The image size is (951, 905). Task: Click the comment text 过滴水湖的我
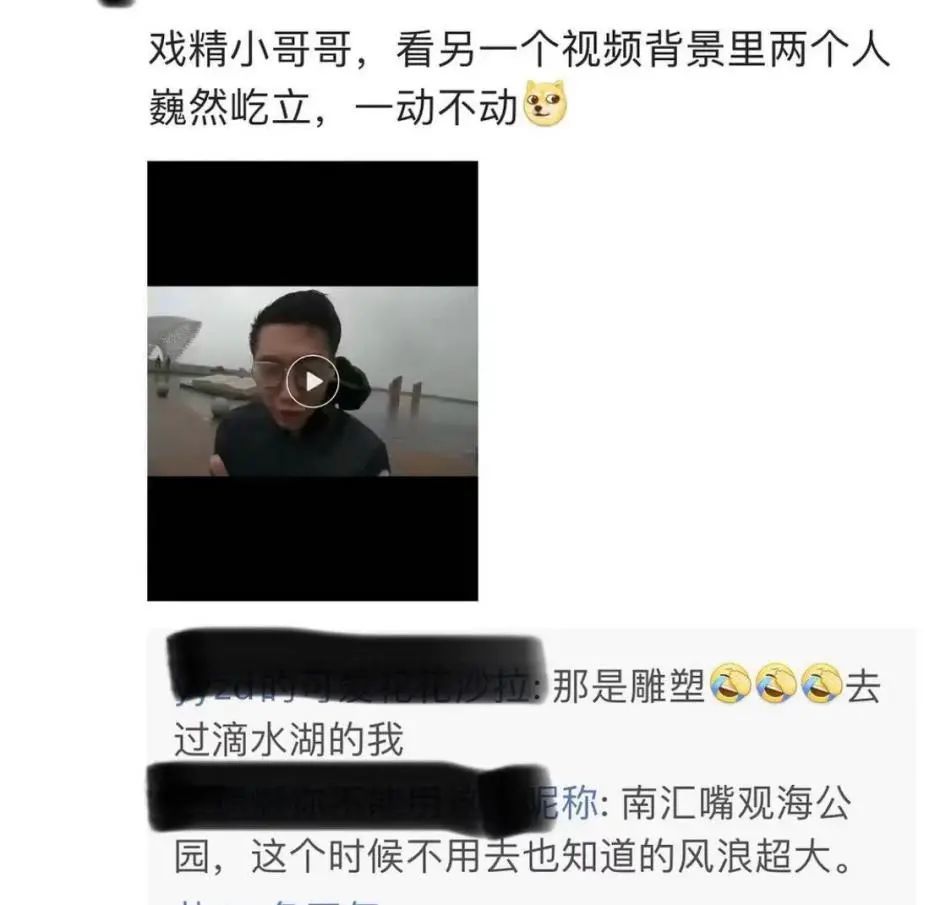pos(289,739)
